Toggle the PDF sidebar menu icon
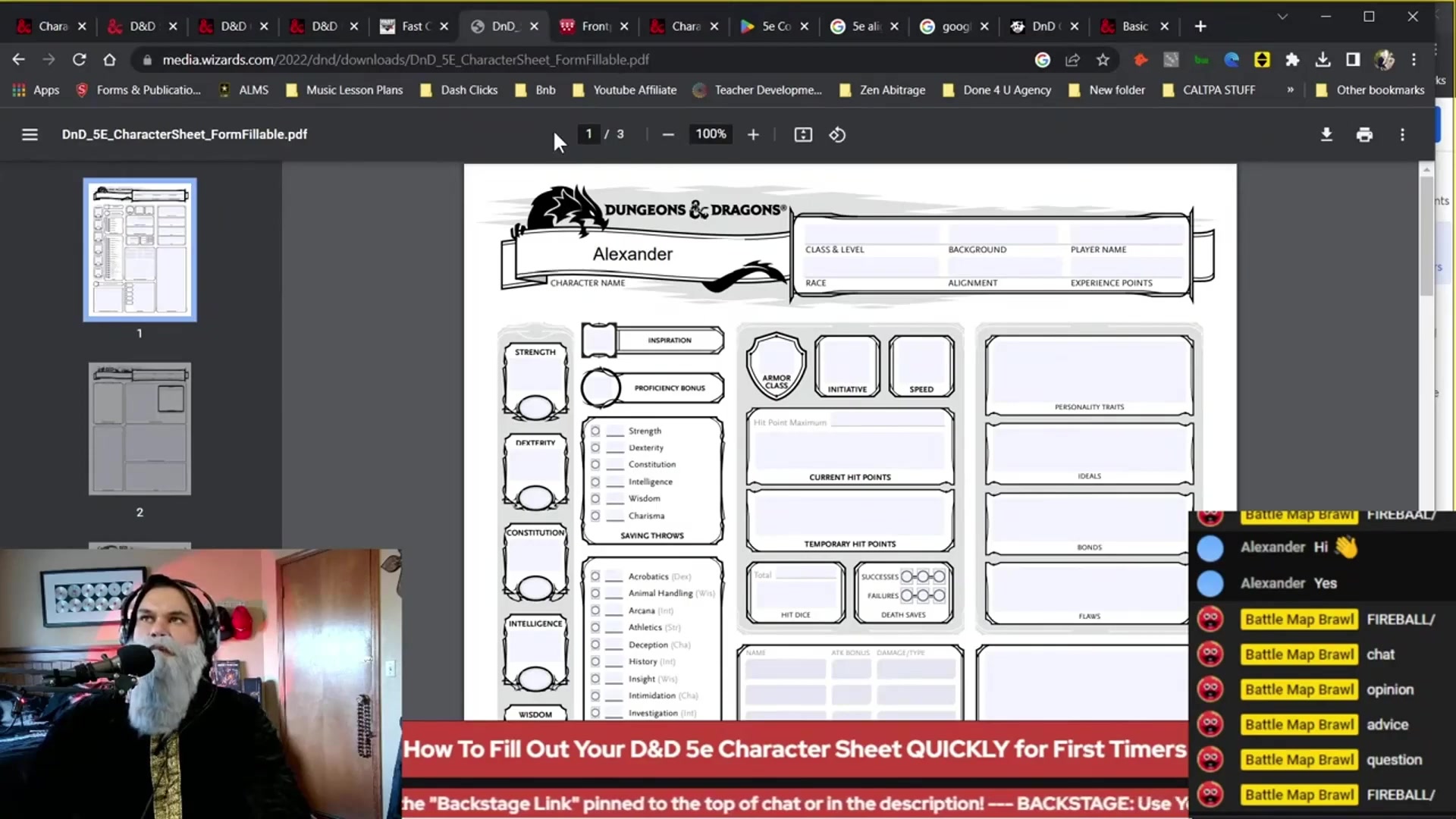 click(30, 134)
